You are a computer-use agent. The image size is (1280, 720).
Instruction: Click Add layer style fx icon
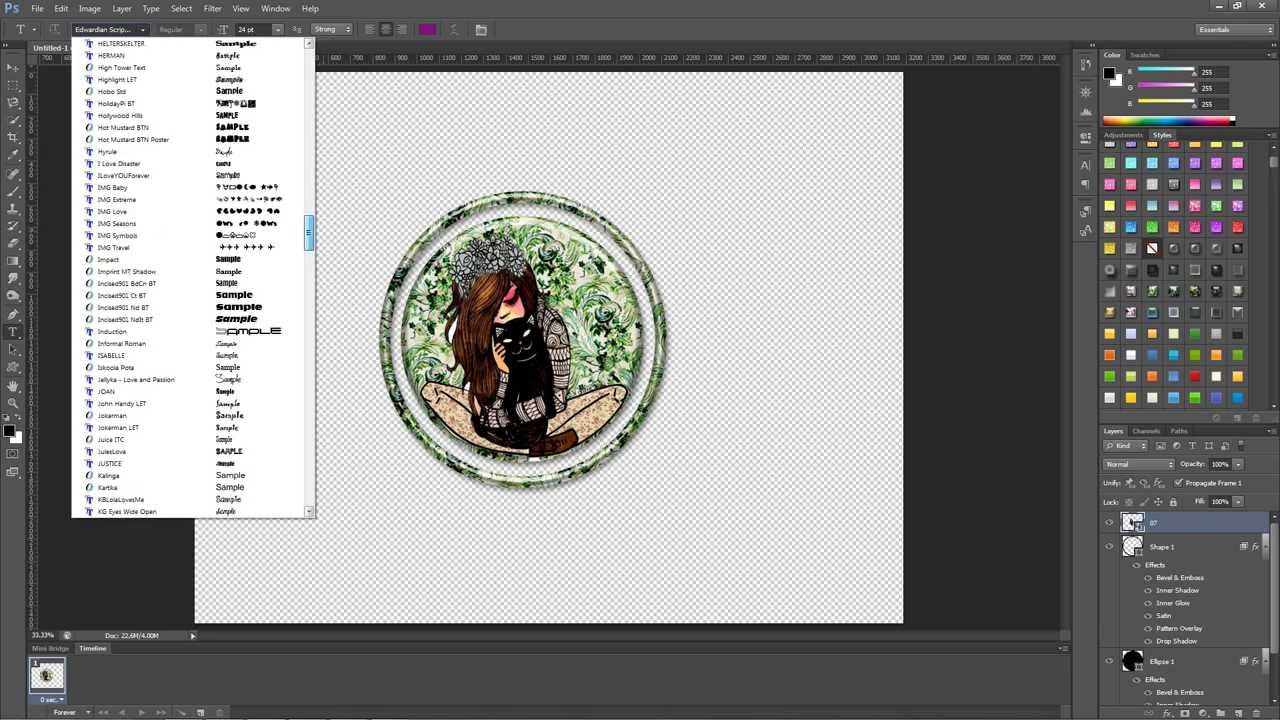pyautogui.click(x=1167, y=713)
